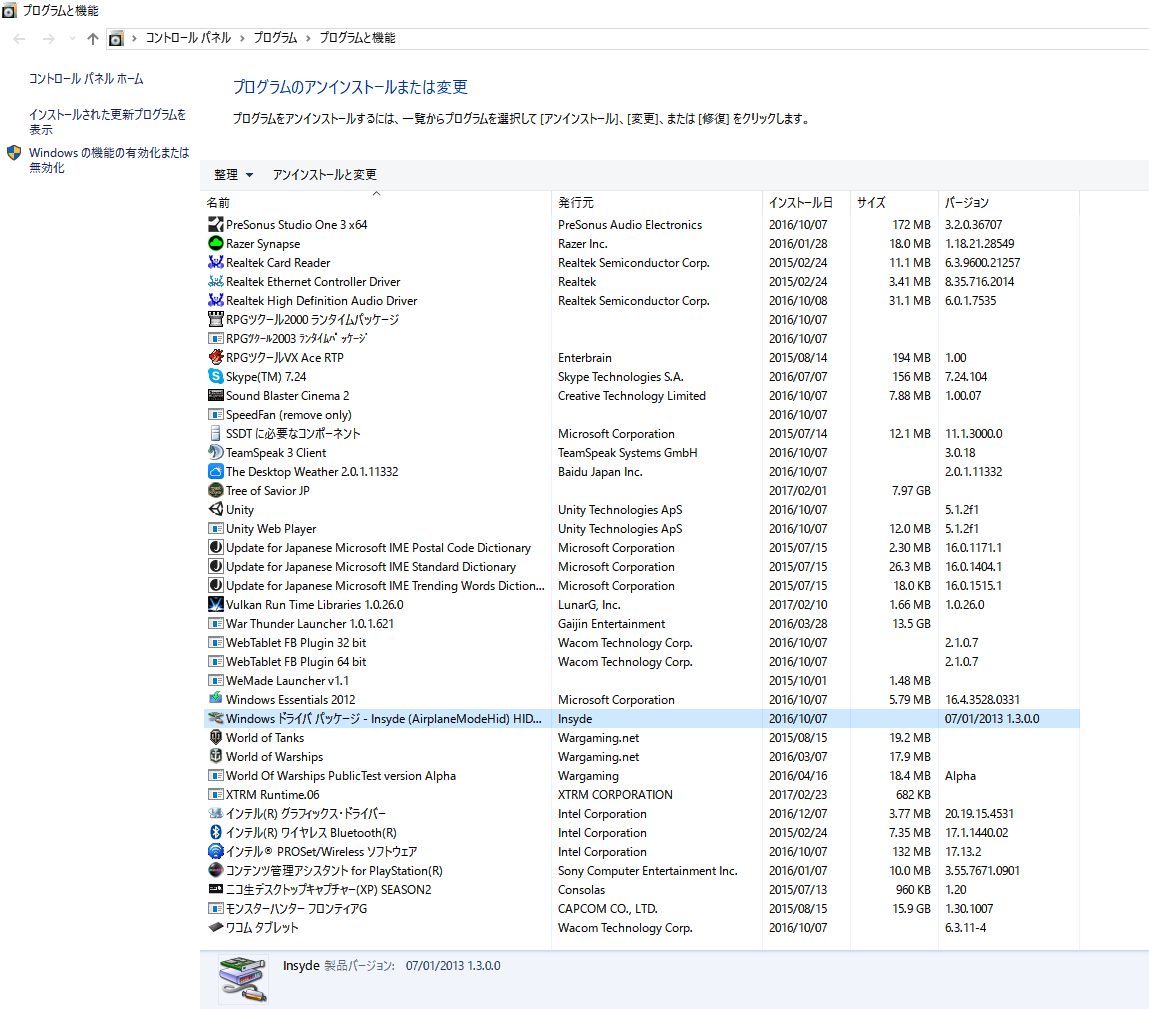Click the インテル(R) ワイヤレス Bluetooth(R) icon
The width and height of the screenshot is (1149, 1009).
pyautogui.click(x=215, y=832)
